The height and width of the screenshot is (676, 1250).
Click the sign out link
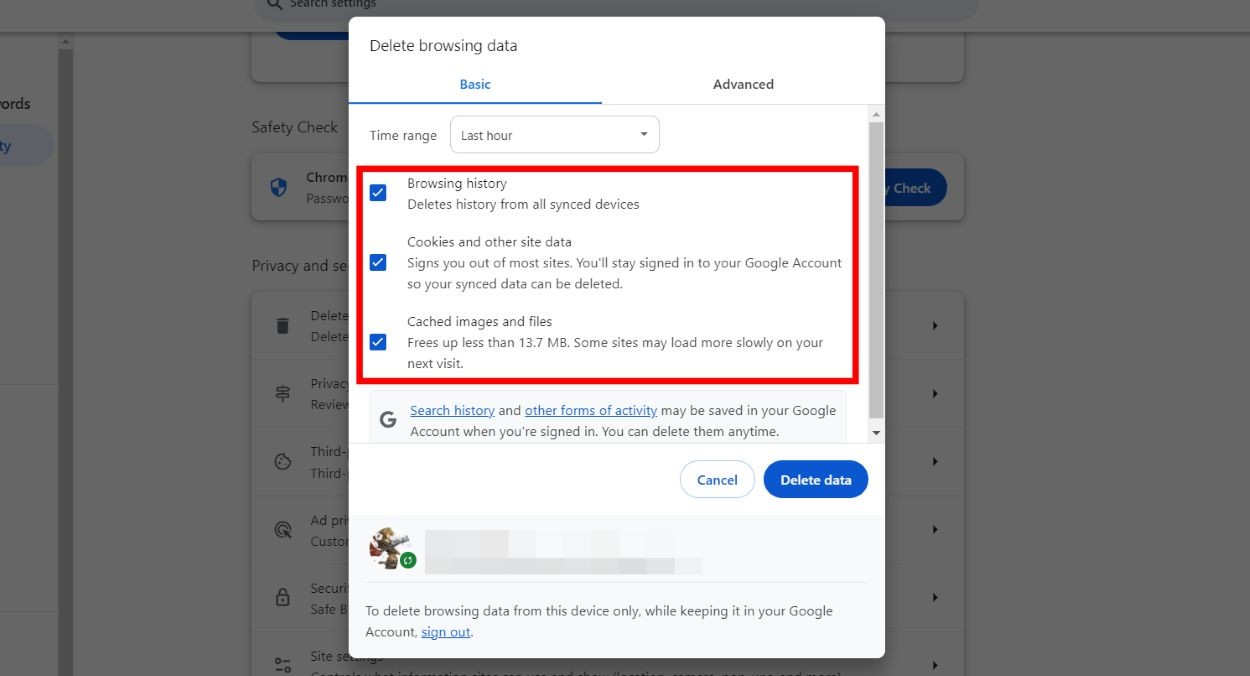tap(445, 632)
